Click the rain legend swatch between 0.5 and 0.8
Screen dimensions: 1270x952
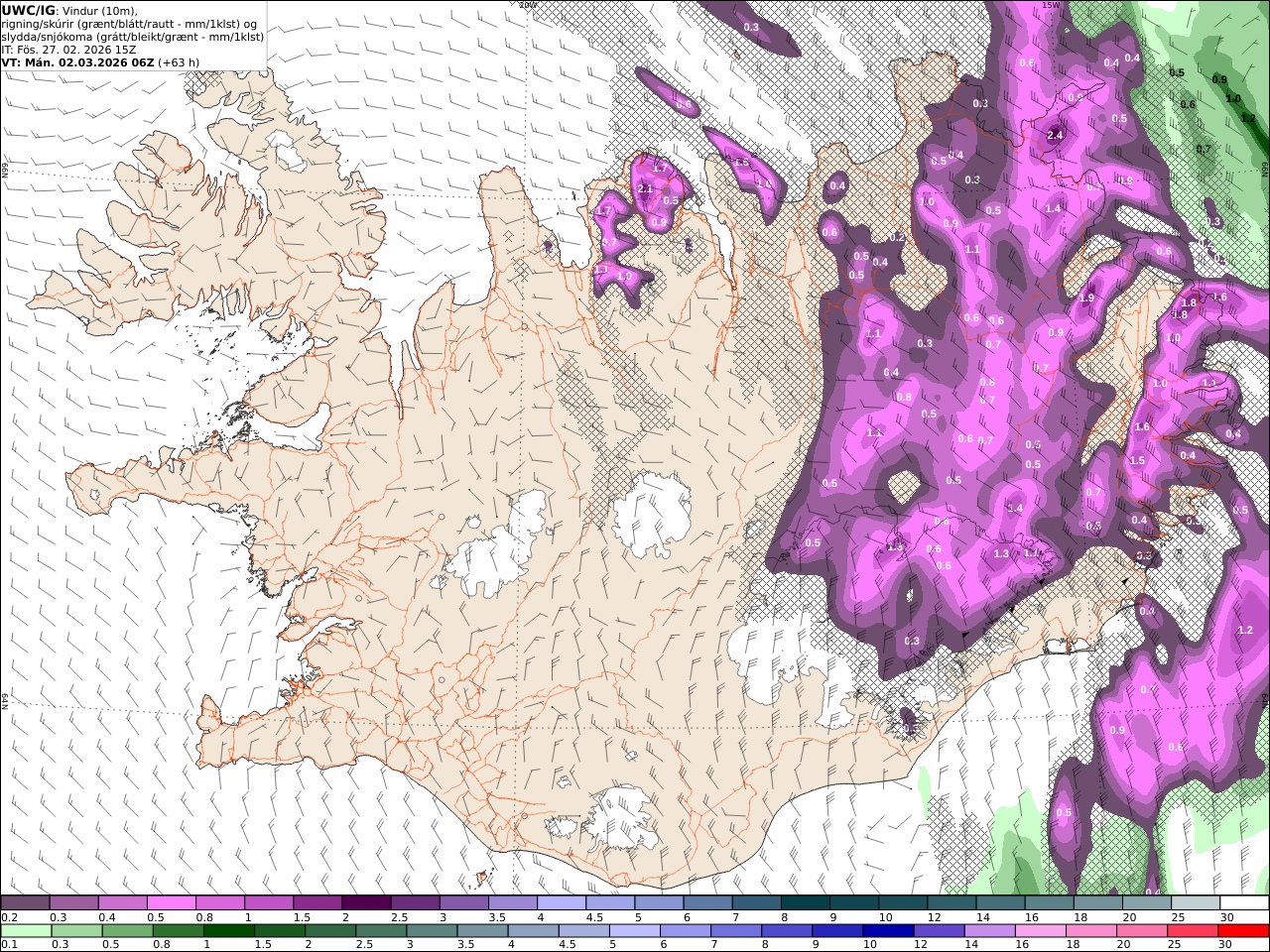click(x=127, y=931)
